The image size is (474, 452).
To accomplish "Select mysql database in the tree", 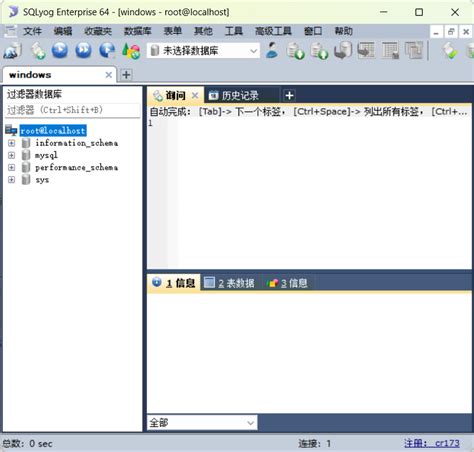I will (46, 155).
